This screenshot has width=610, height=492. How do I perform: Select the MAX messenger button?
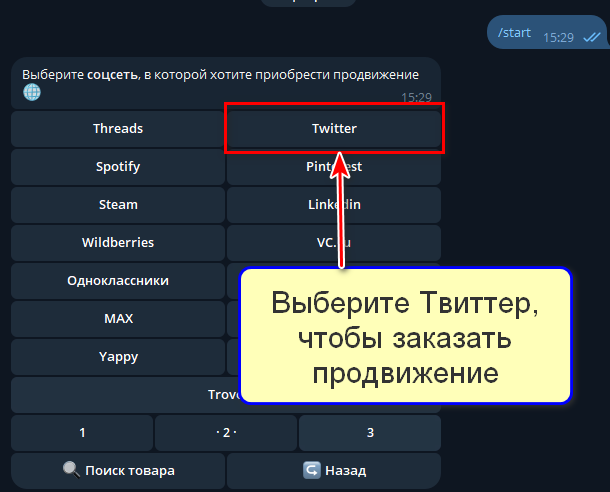pyautogui.click(x=118, y=319)
